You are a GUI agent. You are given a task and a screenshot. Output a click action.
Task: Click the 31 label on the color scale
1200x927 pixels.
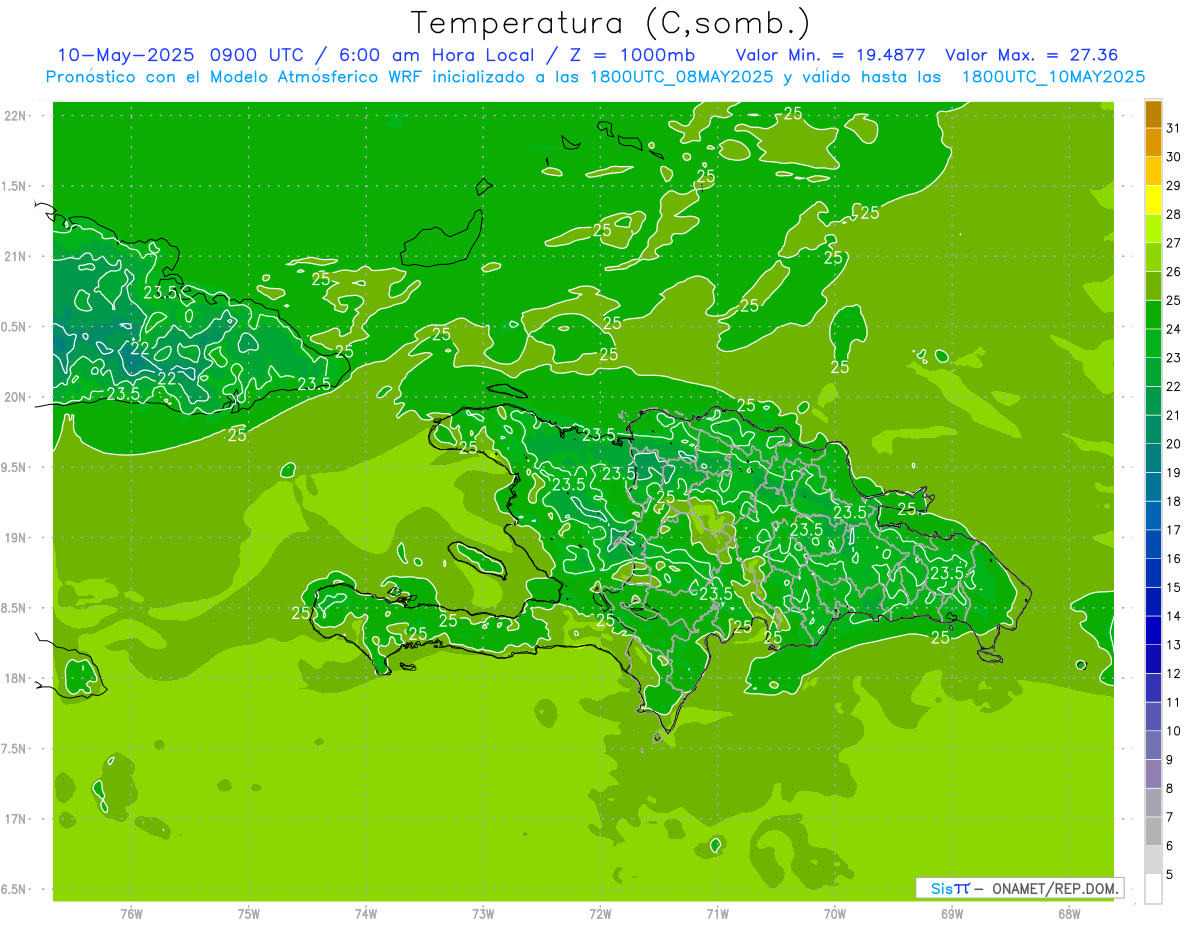pos(1174,128)
